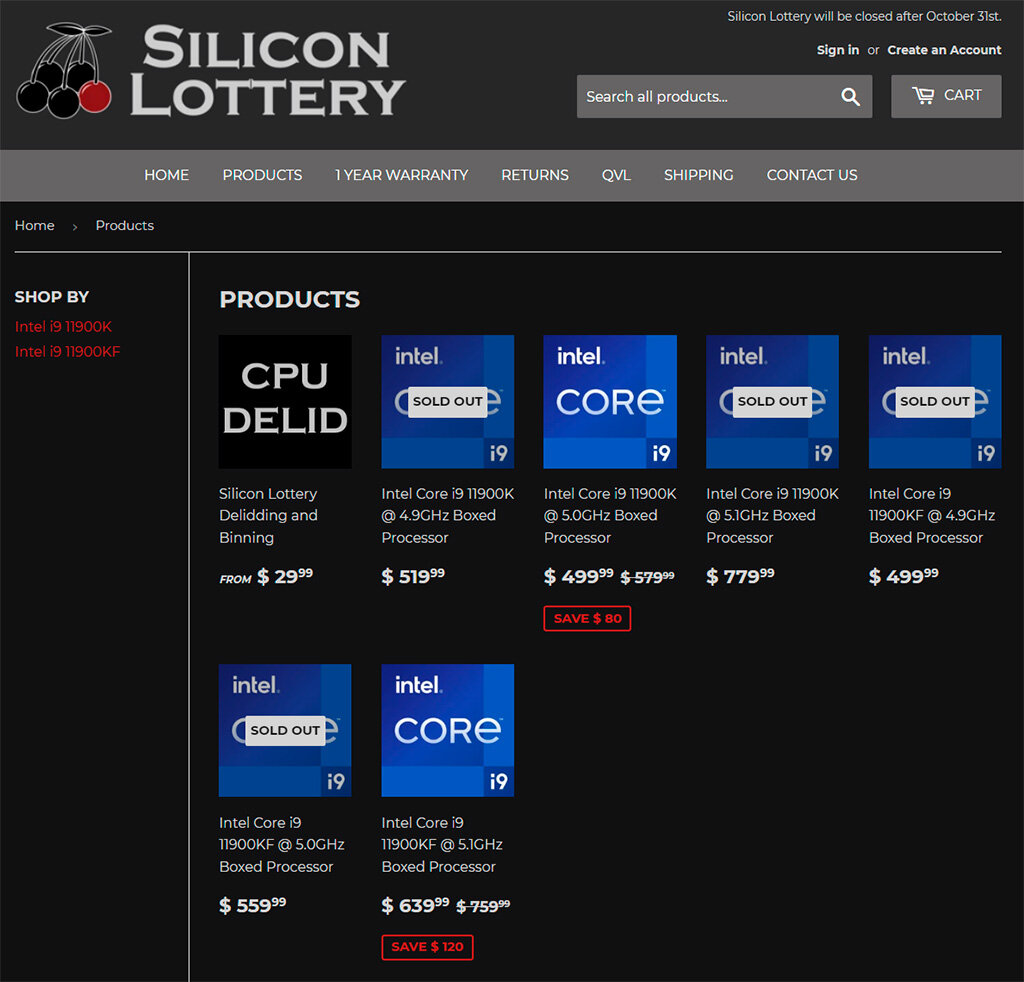Image resolution: width=1024 pixels, height=982 pixels.
Task: Open the CPU DELID product thumbnail
Action: [285, 402]
